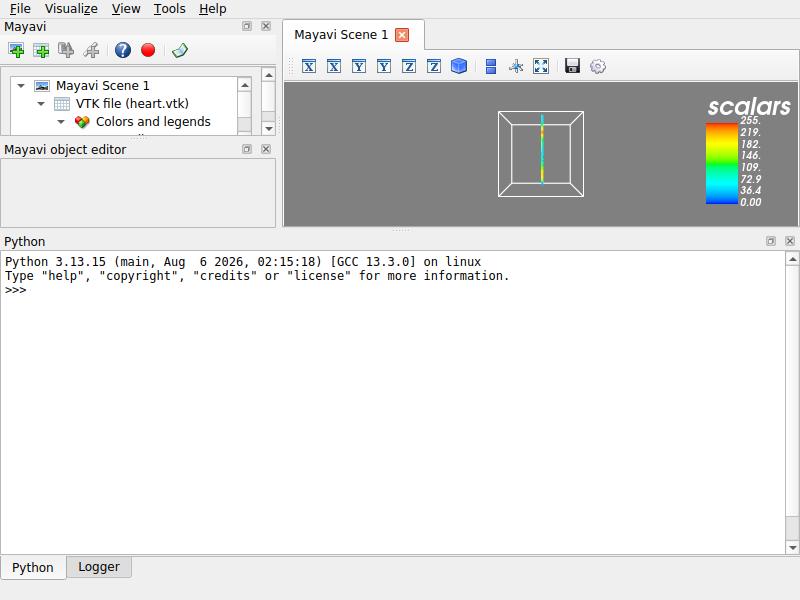Collapse the Mayavi Scene 1 tree node
The image size is (800, 600).
(21, 86)
